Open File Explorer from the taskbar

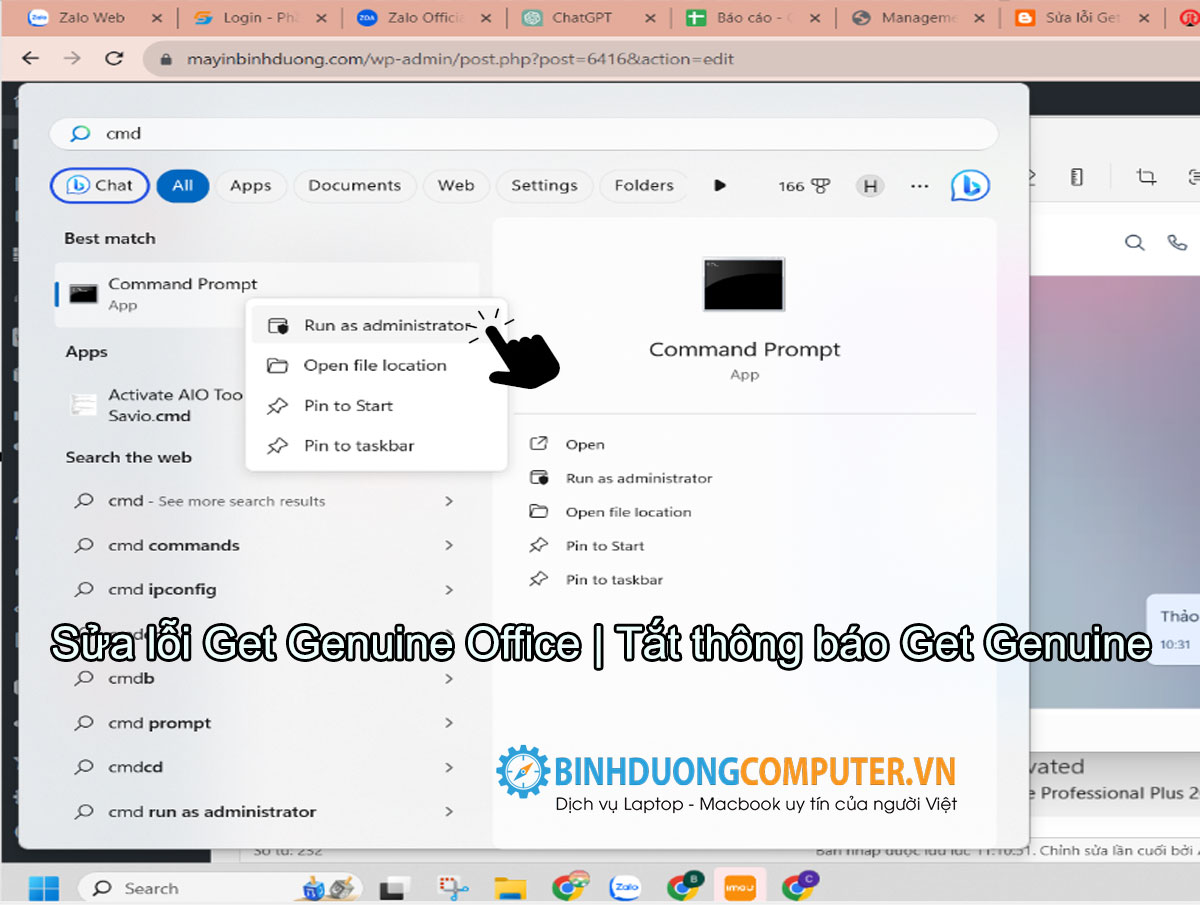511,887
